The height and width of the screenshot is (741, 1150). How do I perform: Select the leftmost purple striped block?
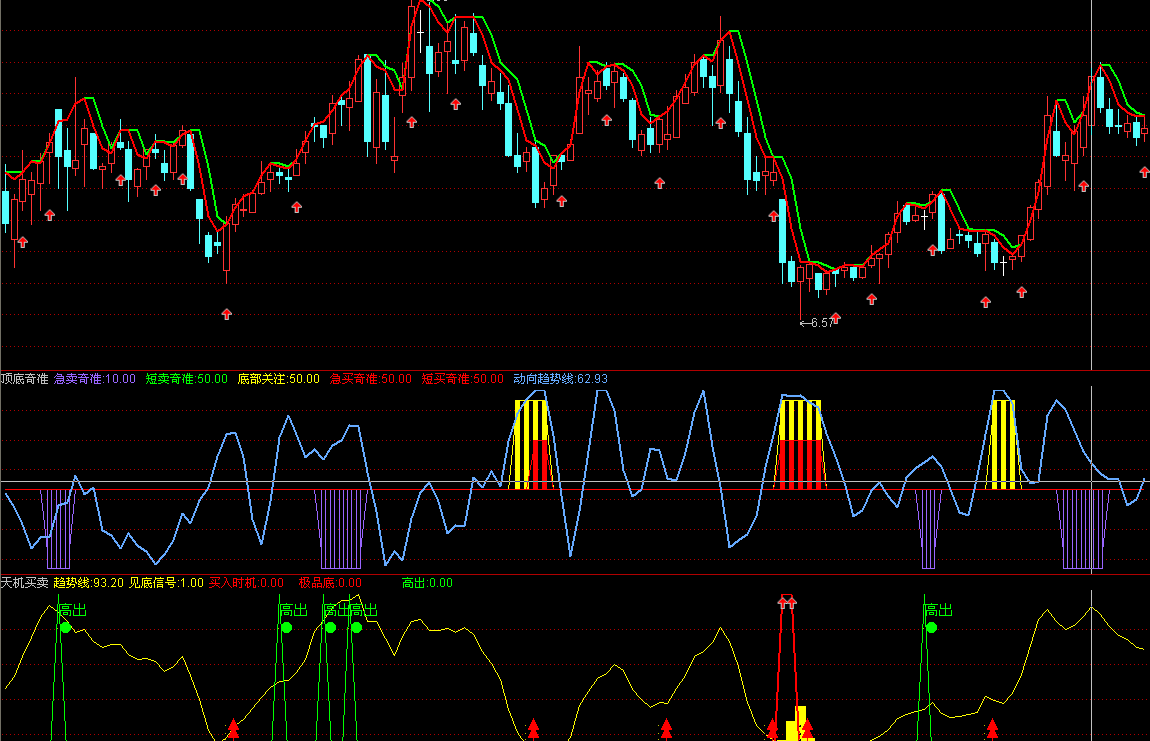pos(58,528)
